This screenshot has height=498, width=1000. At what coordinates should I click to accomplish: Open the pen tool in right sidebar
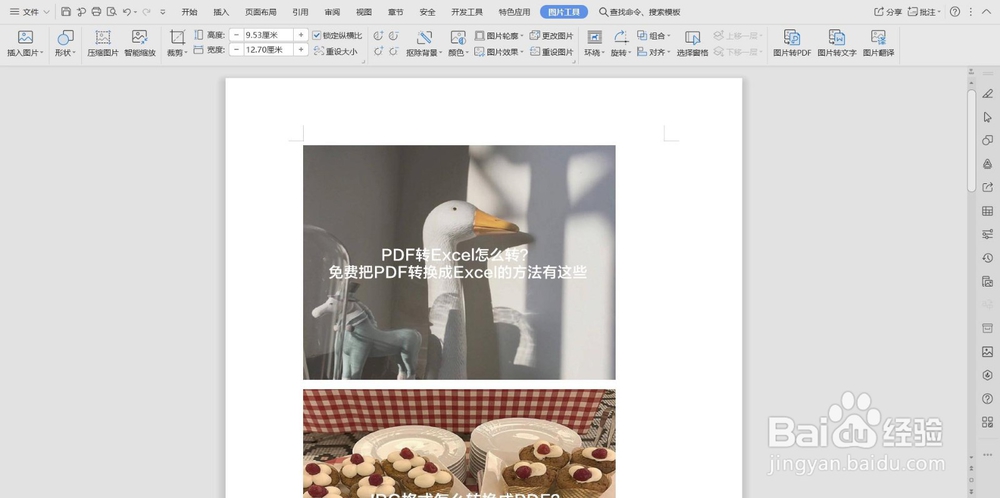point(987,94)
